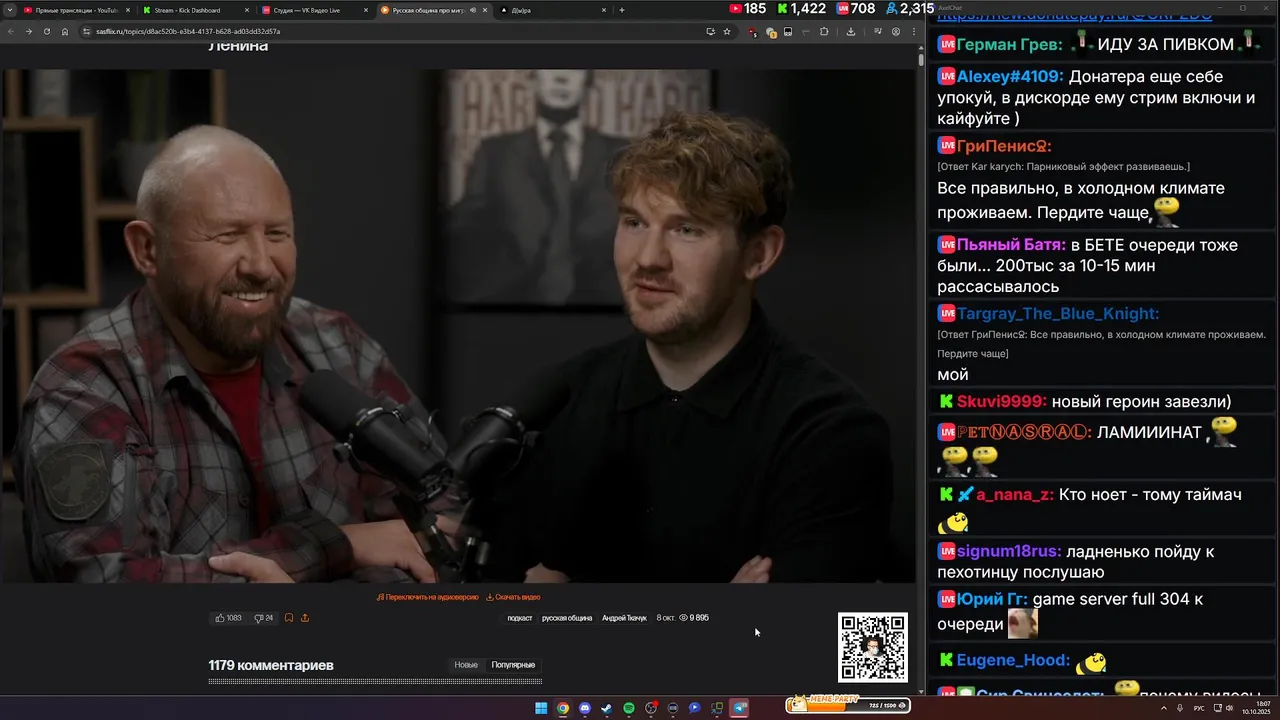Click Герман Грев username in chat
Screen dimensions: 1280x720
click(x=1009, y=45)
